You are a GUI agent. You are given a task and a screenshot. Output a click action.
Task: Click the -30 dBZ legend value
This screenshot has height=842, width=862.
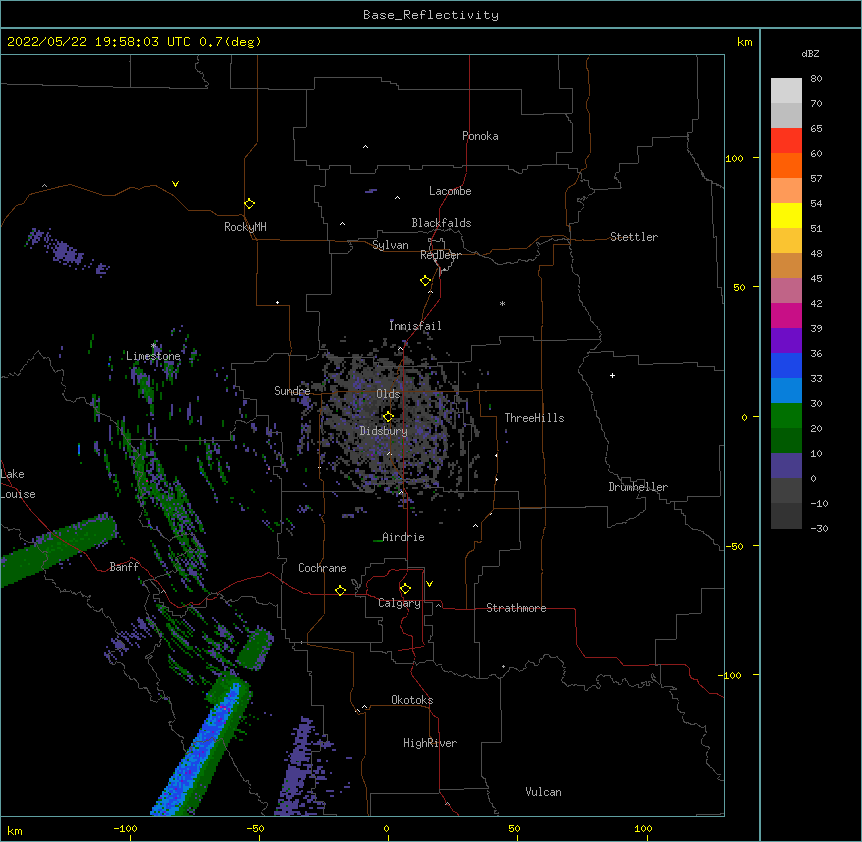pyautogui.click(x=819, y=528)
